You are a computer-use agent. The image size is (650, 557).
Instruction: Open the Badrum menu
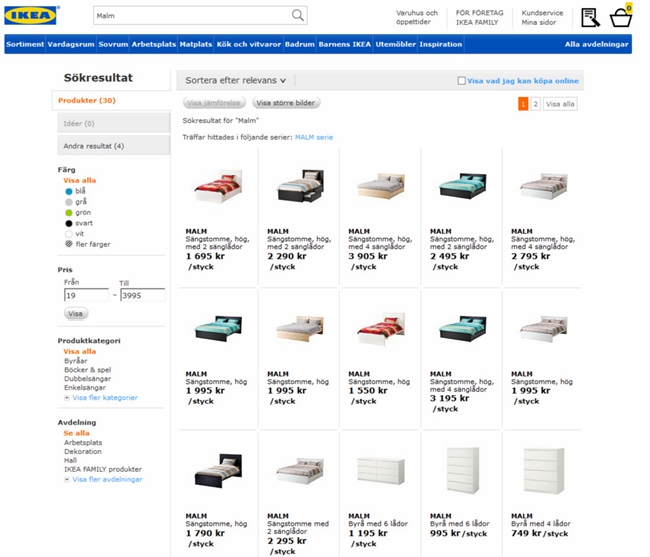299,44
